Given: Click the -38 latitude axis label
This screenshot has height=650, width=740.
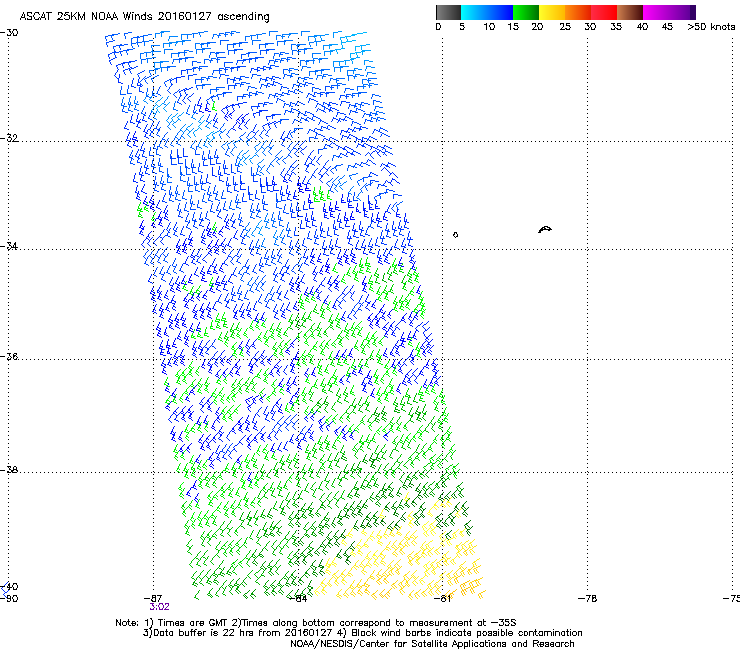Looking at the screenshot, I should point(9,470).
